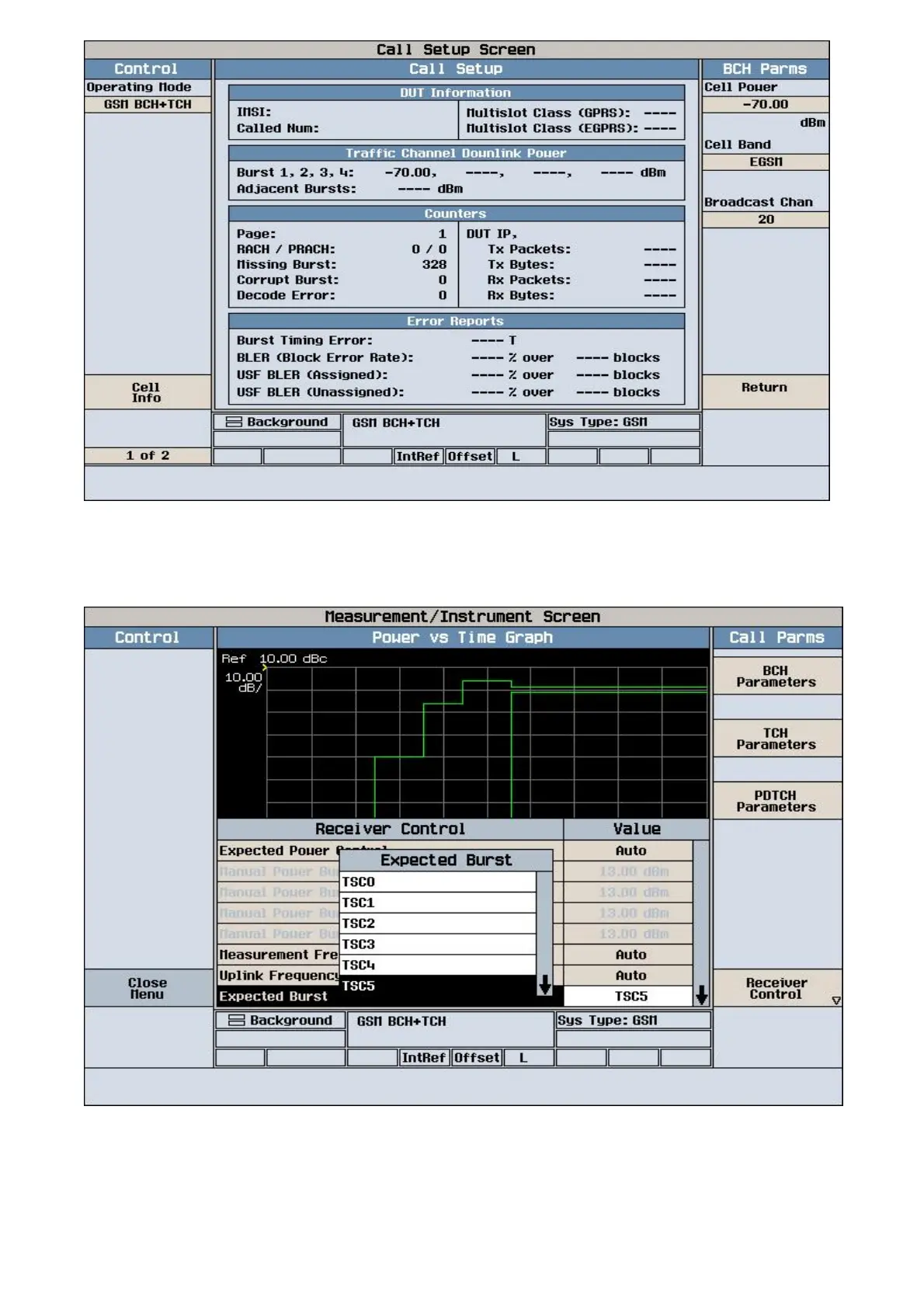Click the Close Menu softkey
The image size is (924, 1308).
(x=148, y=989)
